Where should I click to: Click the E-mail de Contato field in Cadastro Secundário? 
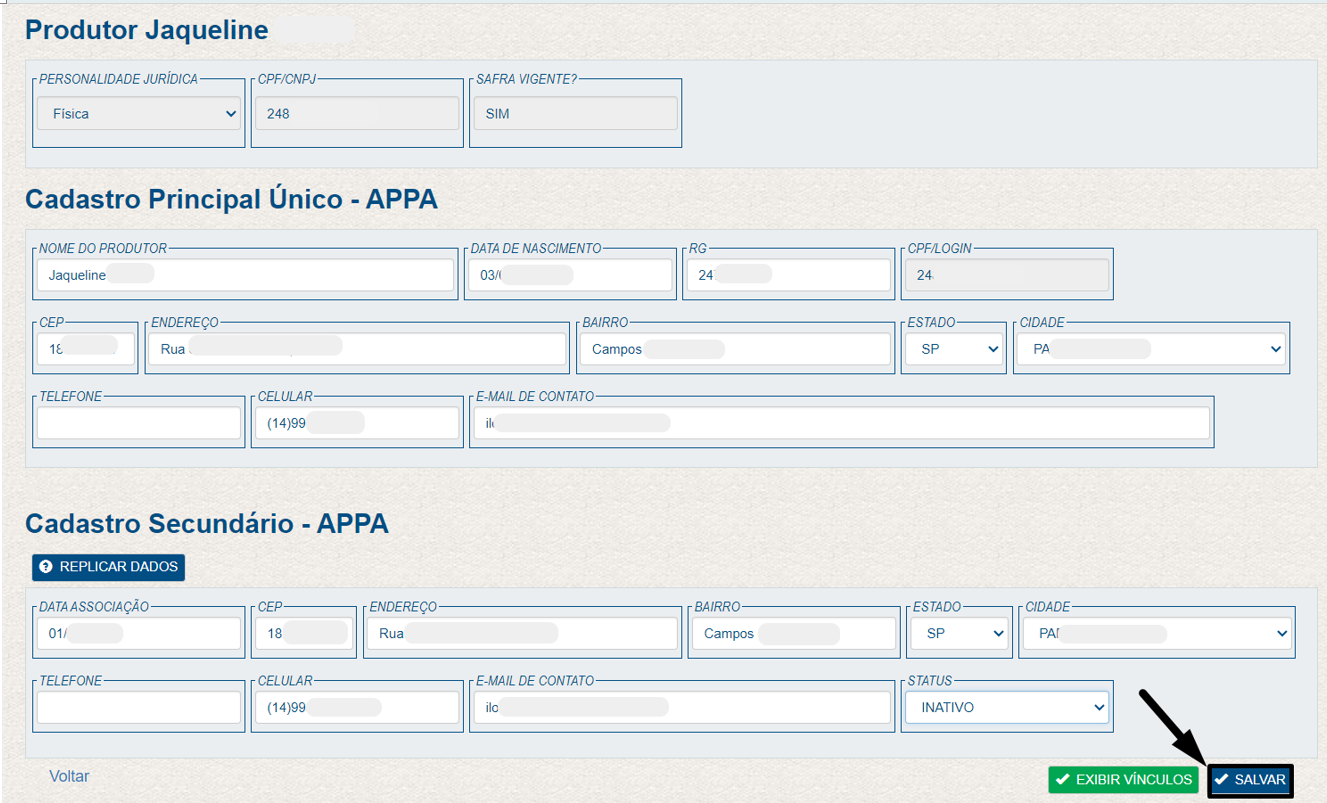pos(682,707)
